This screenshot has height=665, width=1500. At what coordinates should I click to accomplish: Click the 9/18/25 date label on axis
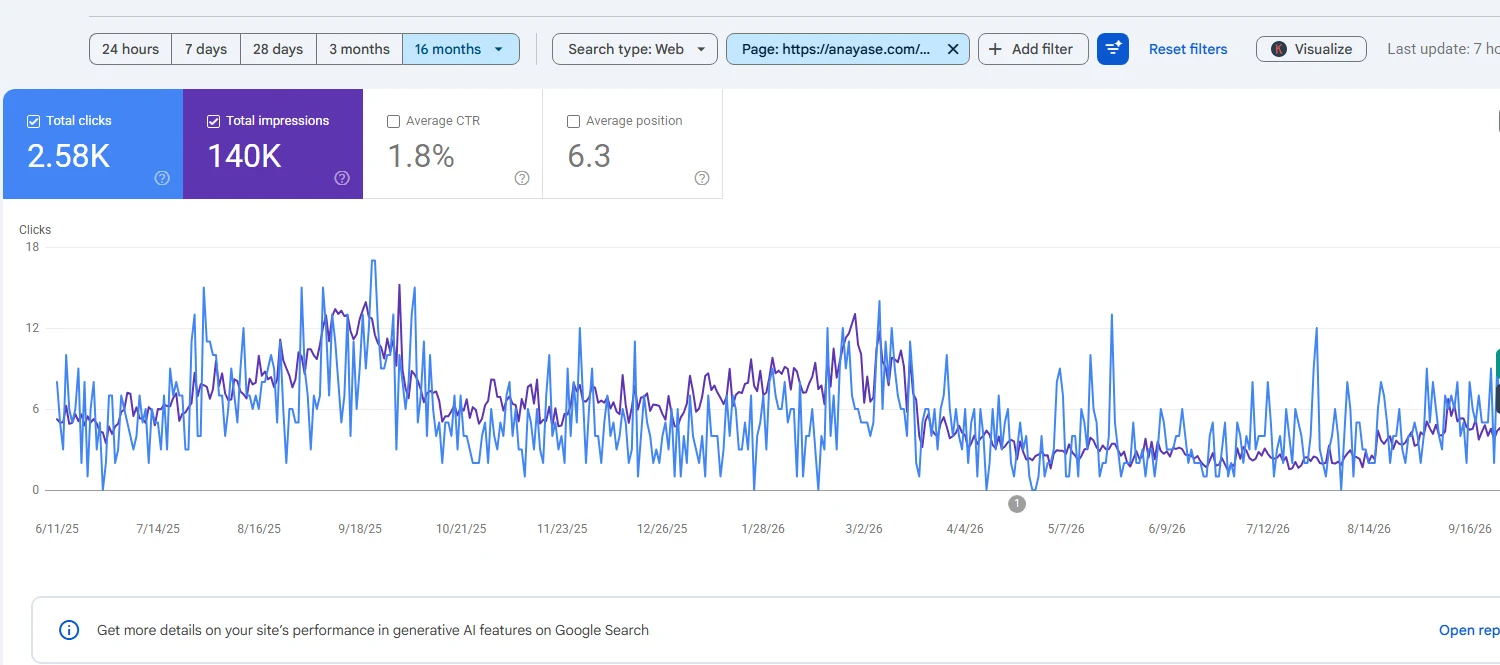(360, 528)
